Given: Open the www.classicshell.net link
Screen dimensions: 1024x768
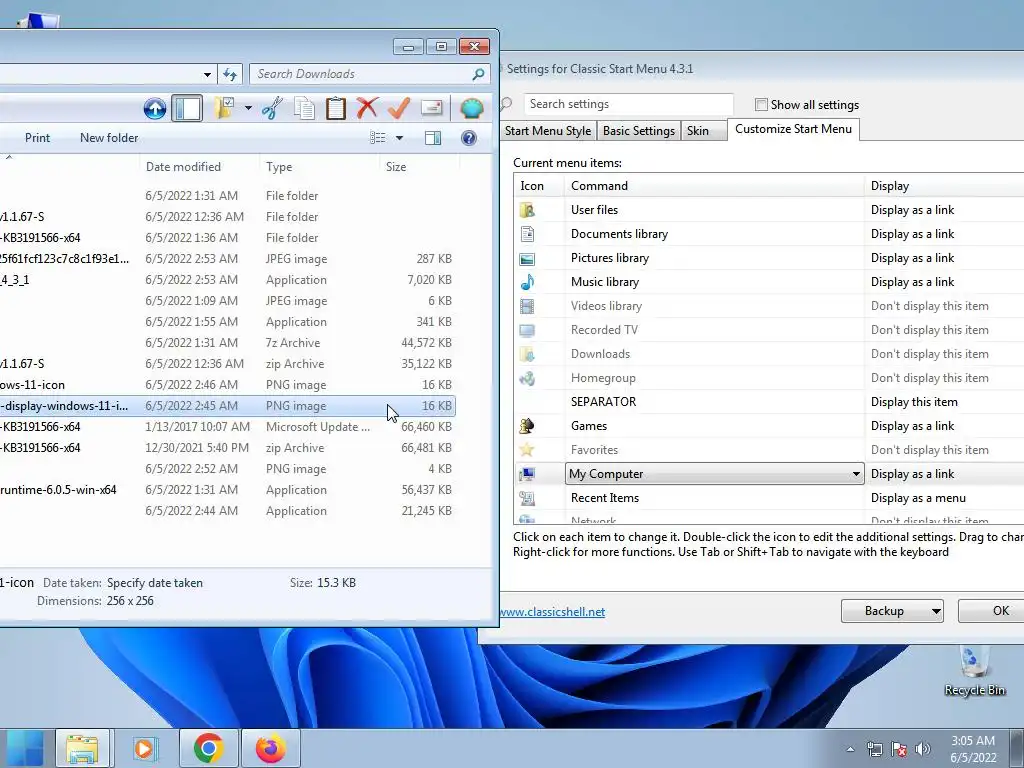Looking at the screenshot, I should point(552,612).
